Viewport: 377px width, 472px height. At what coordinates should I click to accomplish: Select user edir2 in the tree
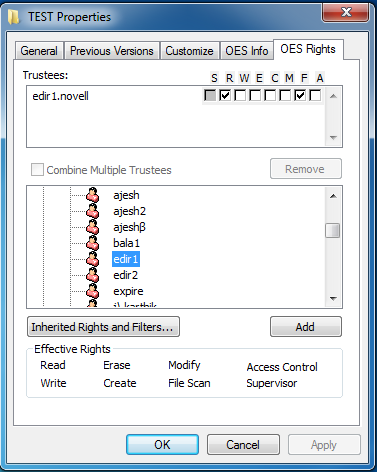[x=125, y=275]
